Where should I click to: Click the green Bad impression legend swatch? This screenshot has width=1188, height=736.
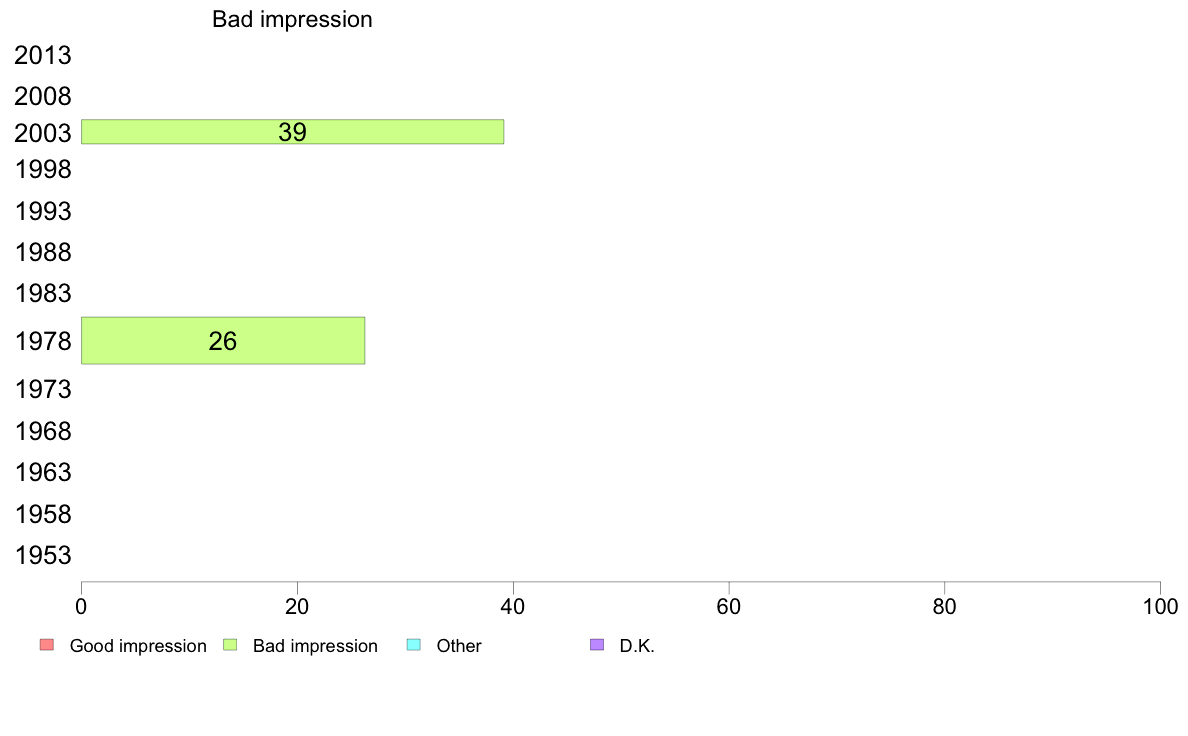point(230,645)
